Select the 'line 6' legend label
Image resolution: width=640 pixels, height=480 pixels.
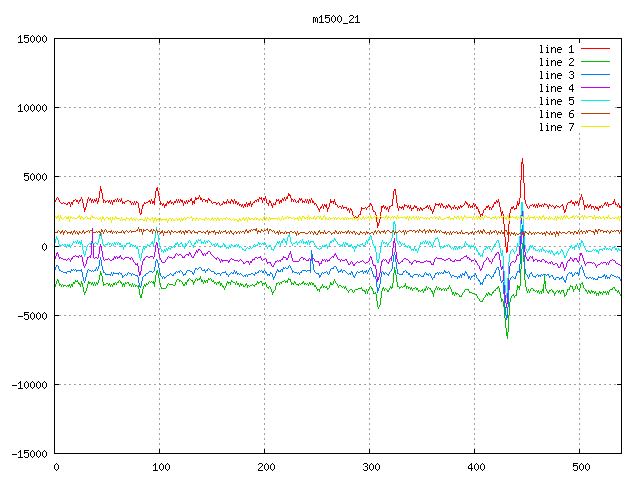tap(556, 114)
